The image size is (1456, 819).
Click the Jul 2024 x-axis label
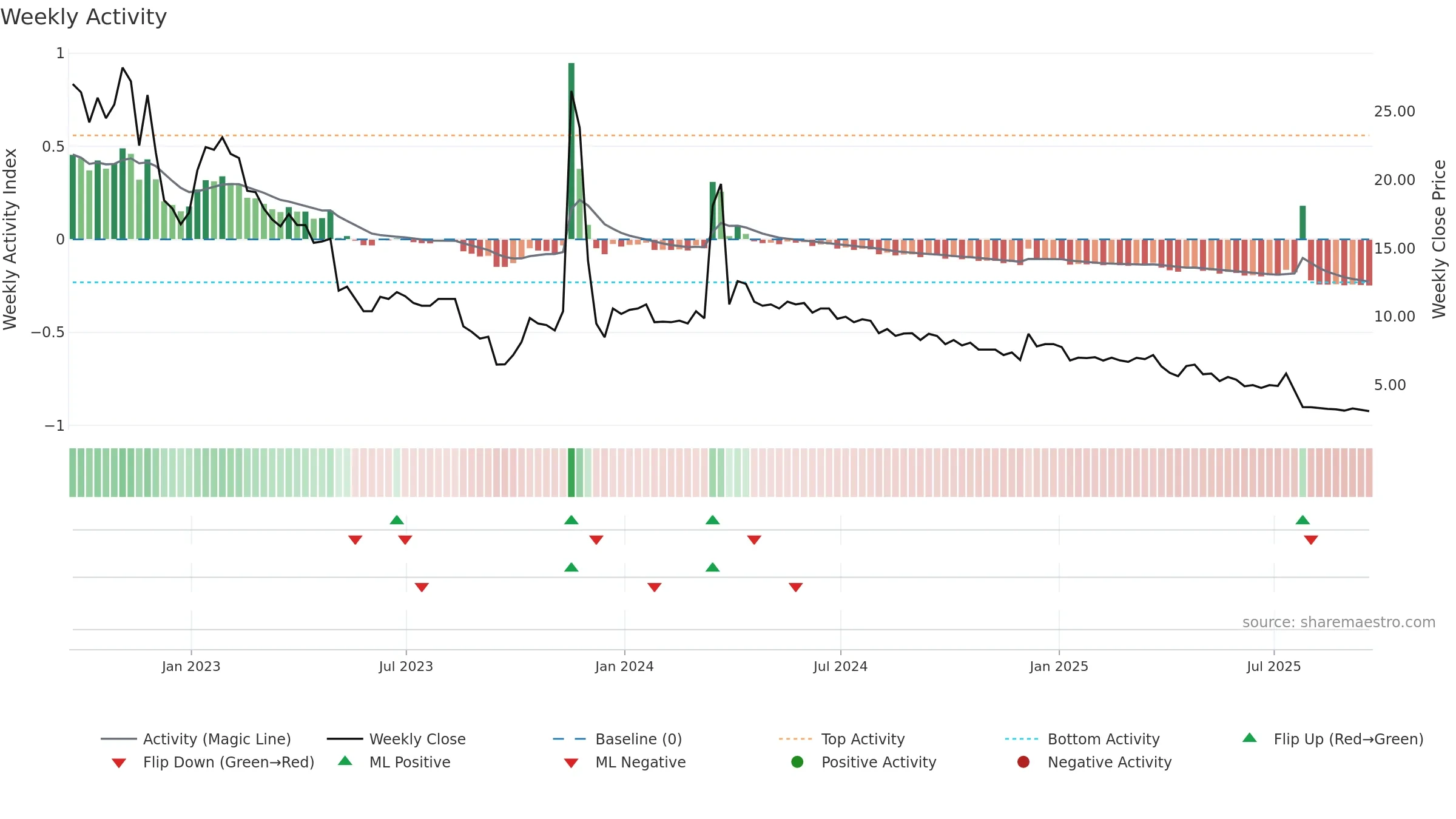(840, 667)
